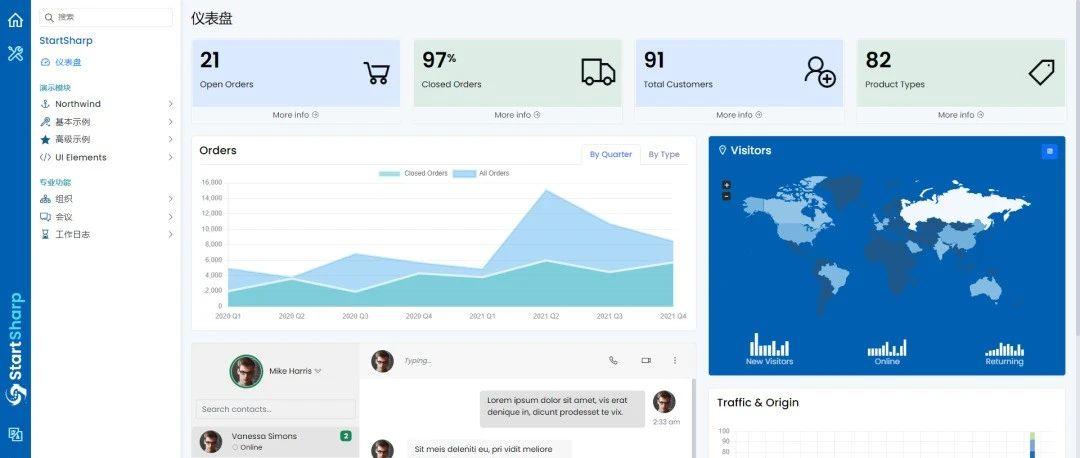Open the tools icon in left rail
1080x458 pixels.
15,53
